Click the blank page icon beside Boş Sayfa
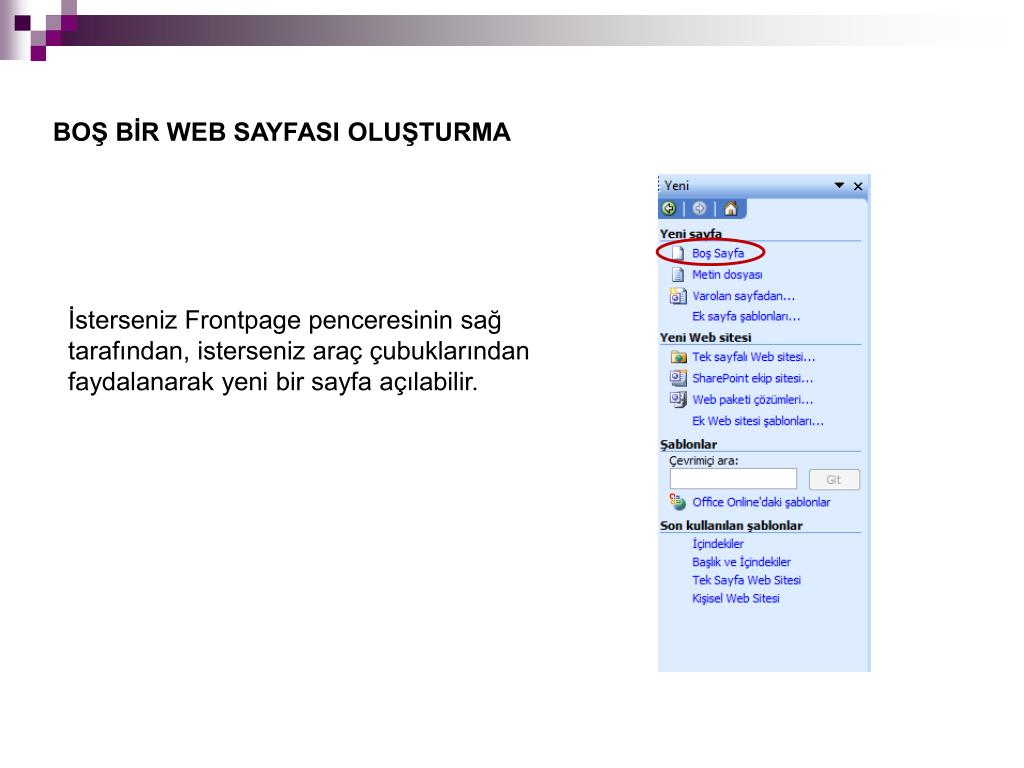 click(678, 253)
